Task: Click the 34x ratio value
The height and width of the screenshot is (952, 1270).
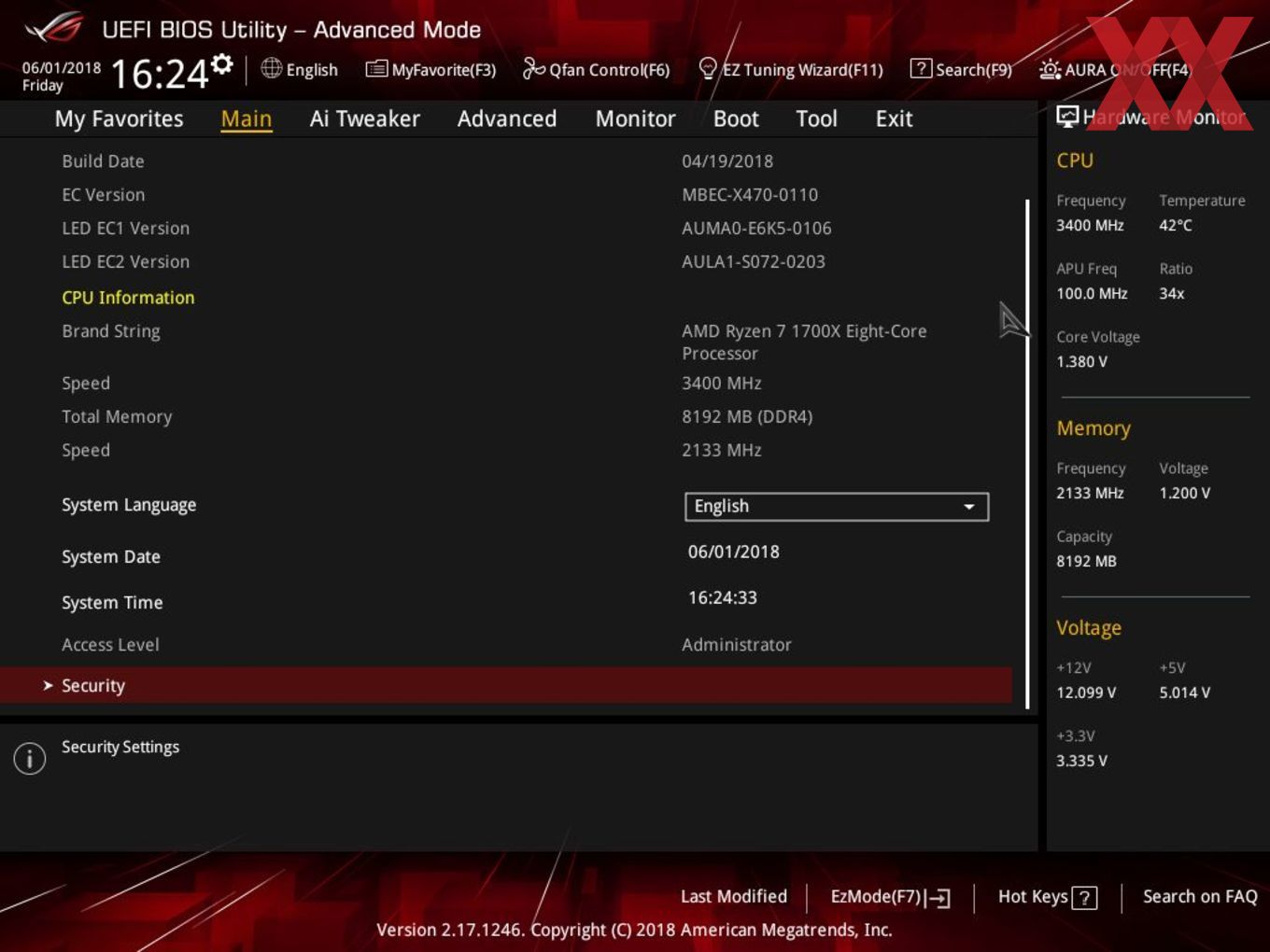Action: coord(1172,294)
